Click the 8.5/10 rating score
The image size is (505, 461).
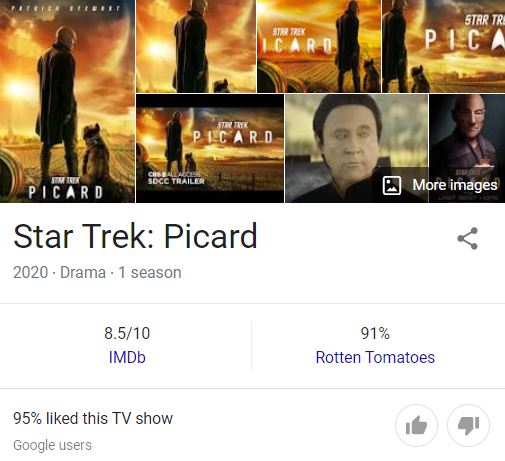click(127, 333)
